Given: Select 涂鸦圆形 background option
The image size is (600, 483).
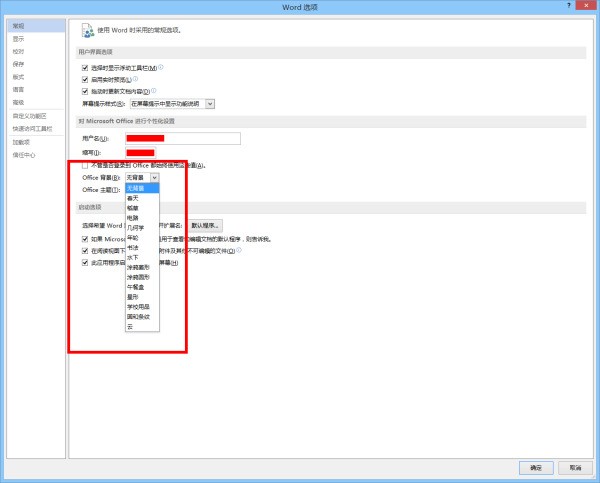Looking at the screenshot, I should click(x=142, y=277).
